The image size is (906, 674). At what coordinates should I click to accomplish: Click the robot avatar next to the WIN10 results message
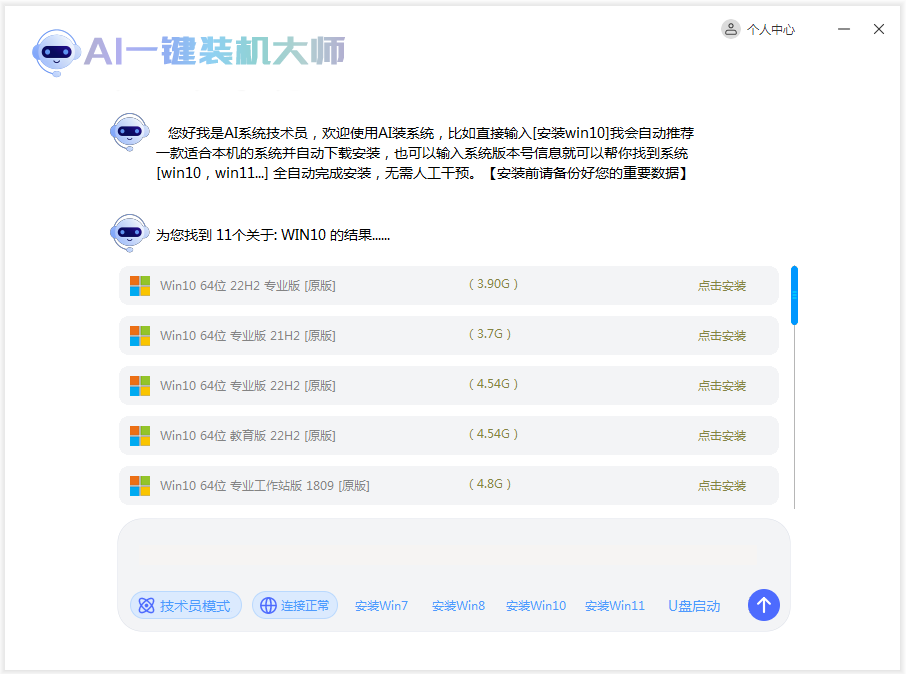[x=129, y=233]
